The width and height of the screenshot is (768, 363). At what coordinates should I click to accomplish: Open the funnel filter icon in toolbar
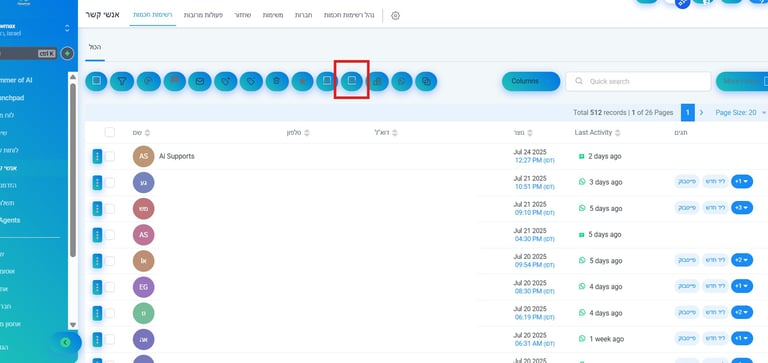click(x=122, y=81)
